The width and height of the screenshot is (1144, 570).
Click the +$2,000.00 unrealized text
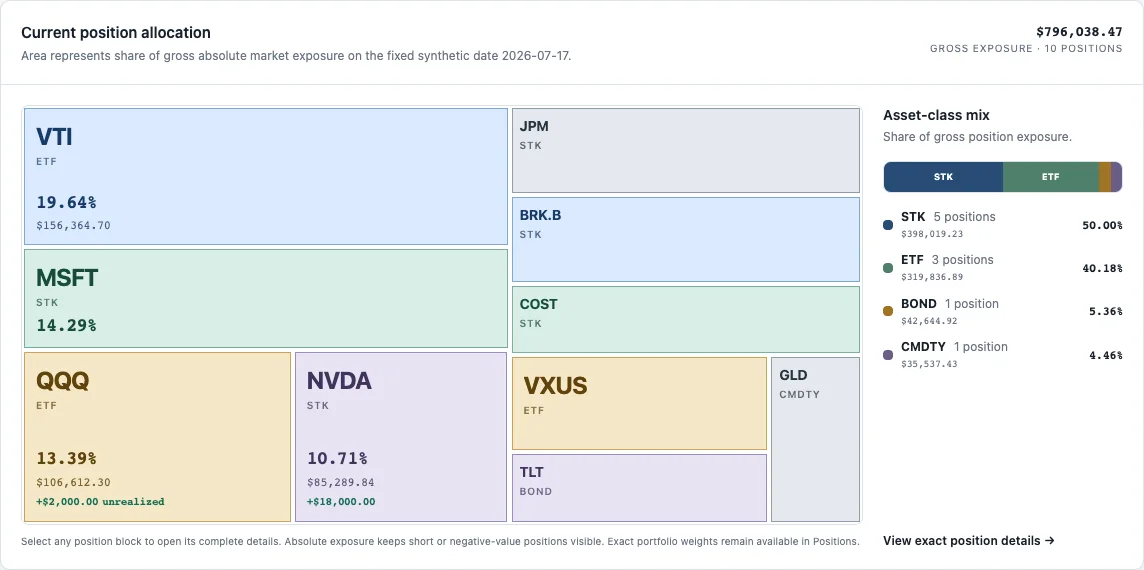tap(100, 501)
